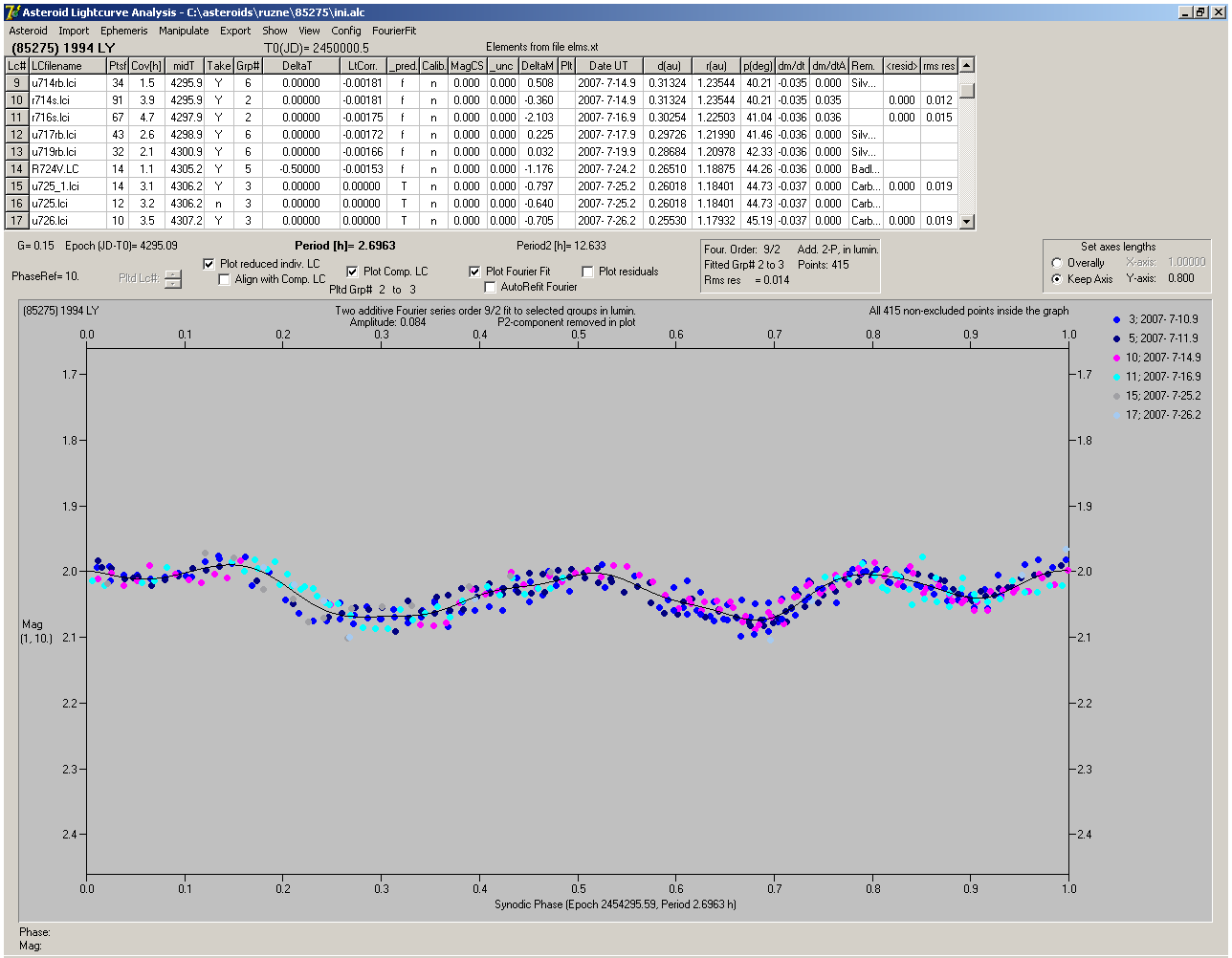Click the DeltaT column header
Screen dimensions: 1232x958
tap(301, 66)
